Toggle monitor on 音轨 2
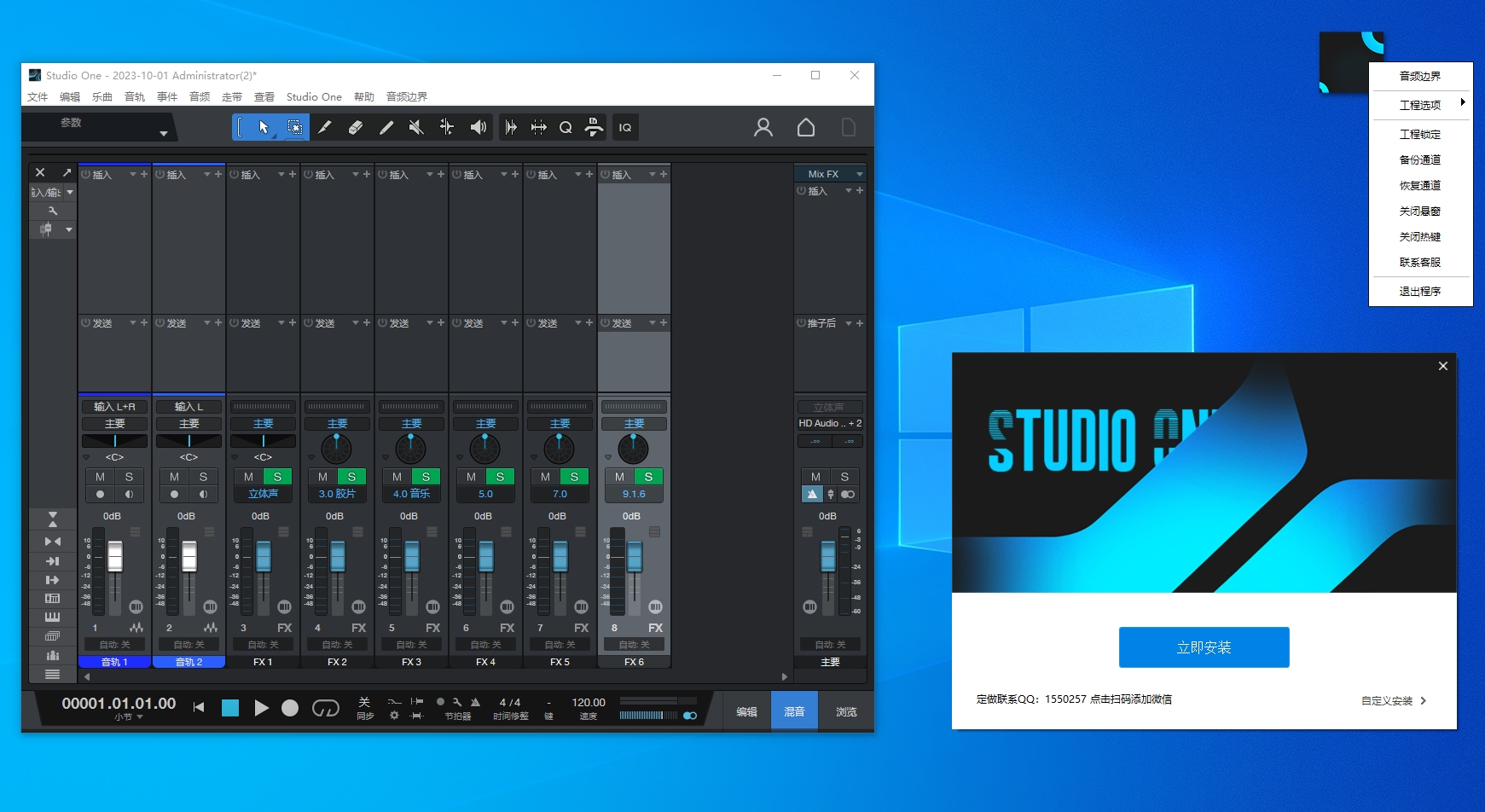 pyautogui.click(x=203, y=494)
